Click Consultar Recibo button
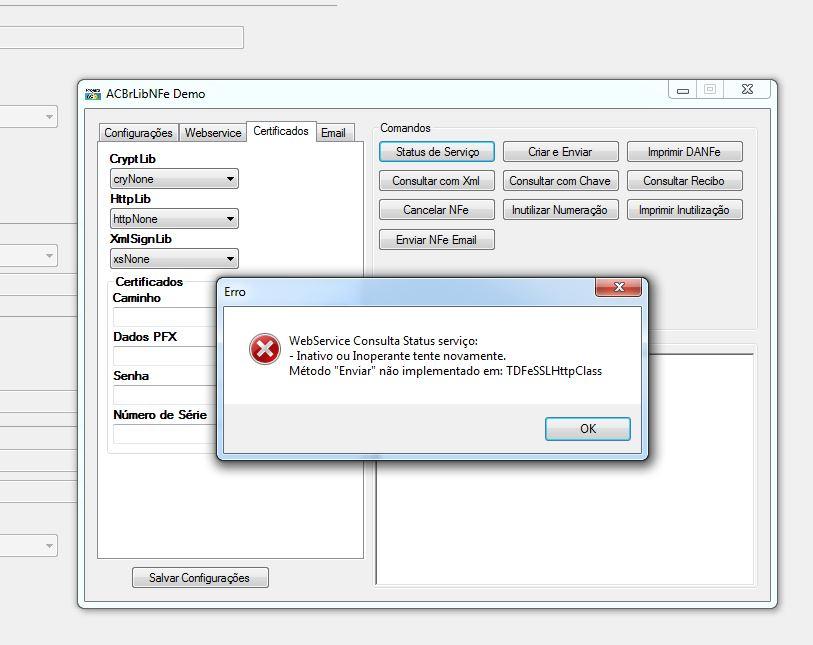Screen dimensions: 813x645 click(684, 181)
